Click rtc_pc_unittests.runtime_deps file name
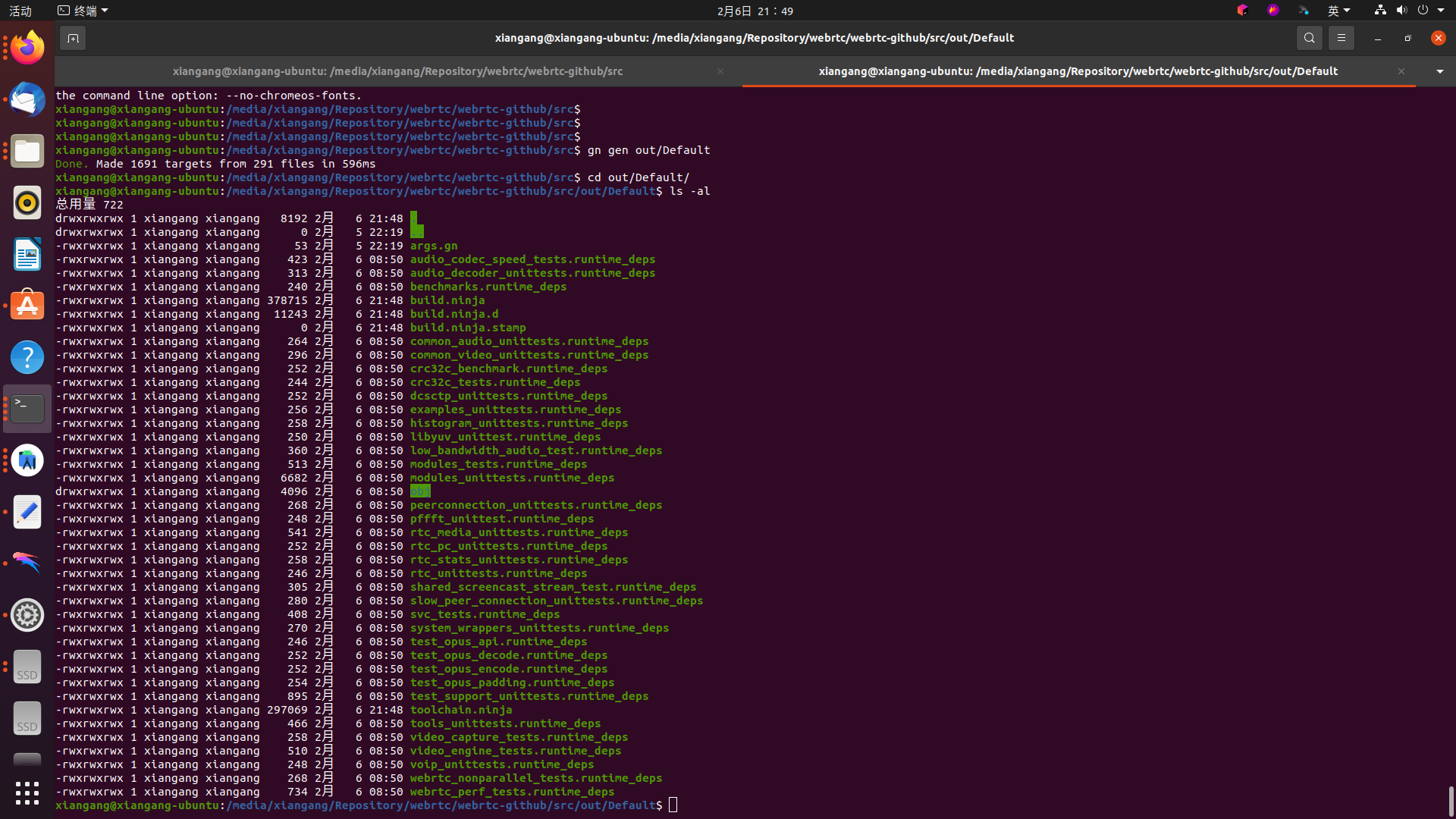 click(509, 546)
